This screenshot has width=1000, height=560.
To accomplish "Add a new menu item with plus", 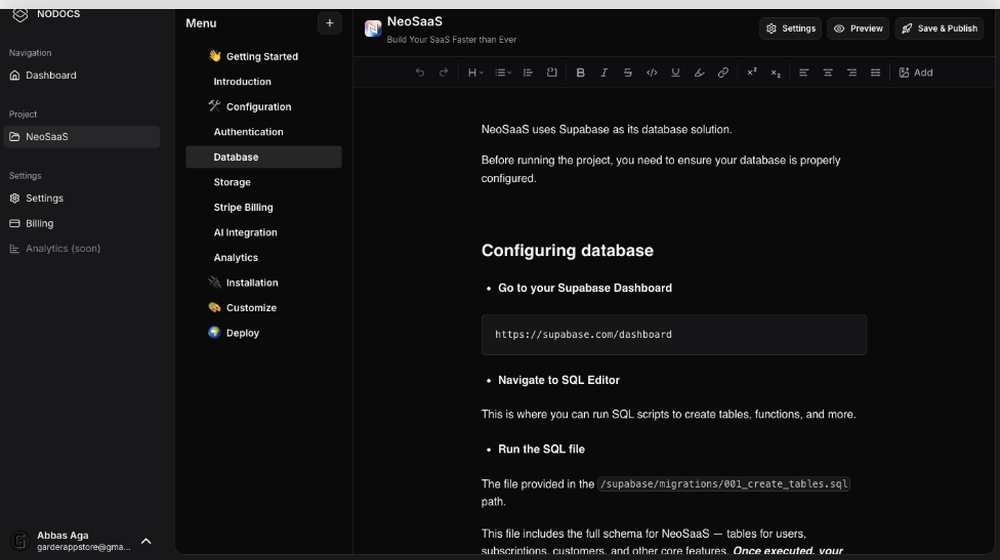I will 330,24.
